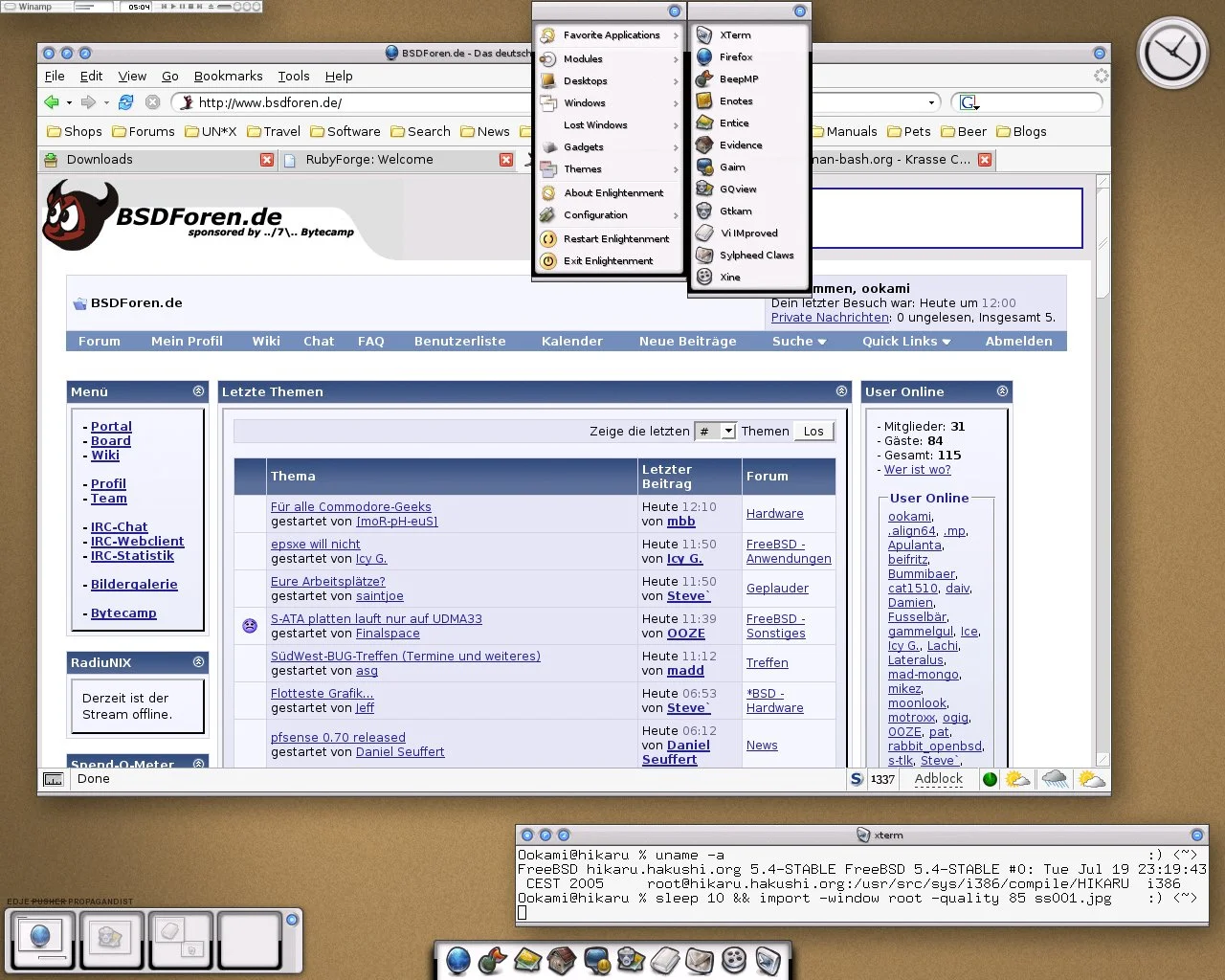Close the Downloads tab
Image resolution: width=1225 pixels, height=980 pixels.
(x=267, y=160)
